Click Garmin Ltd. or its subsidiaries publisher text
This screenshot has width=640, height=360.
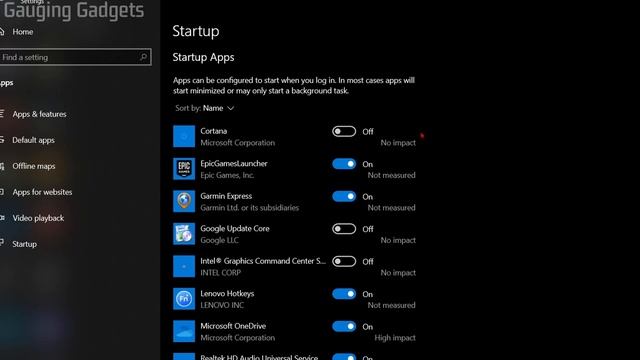tap(249, 208)
